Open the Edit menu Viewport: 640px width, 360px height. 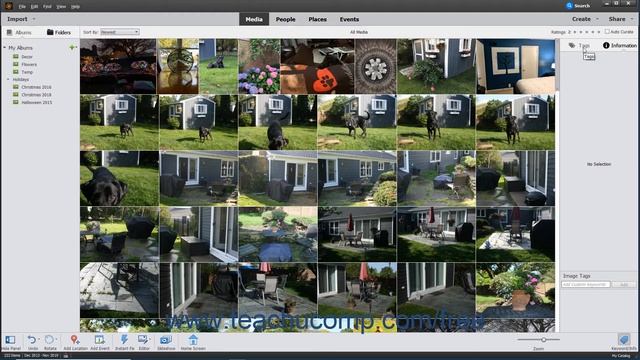tap(34, 7)
